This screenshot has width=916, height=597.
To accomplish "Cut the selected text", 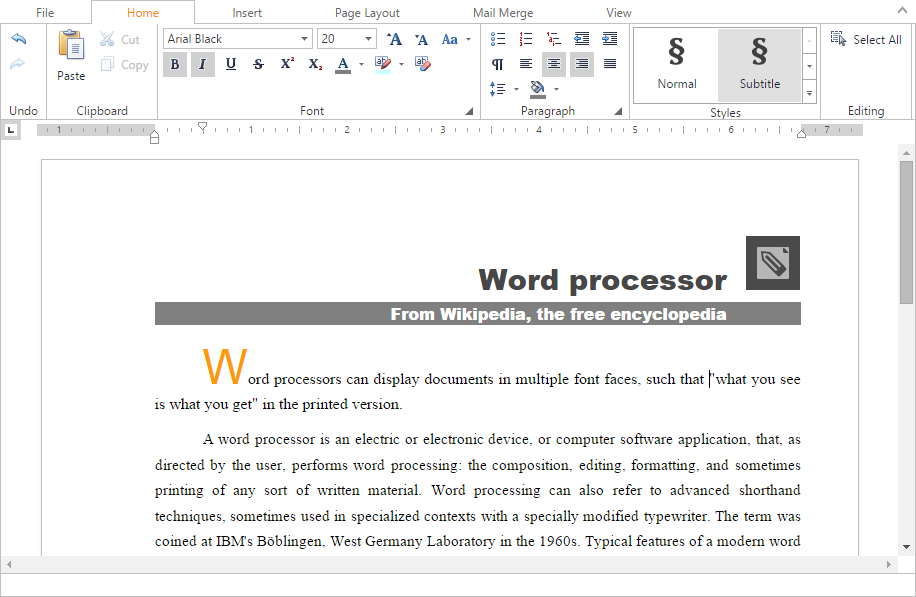I will pyautogui.click(x=120, y=39).
